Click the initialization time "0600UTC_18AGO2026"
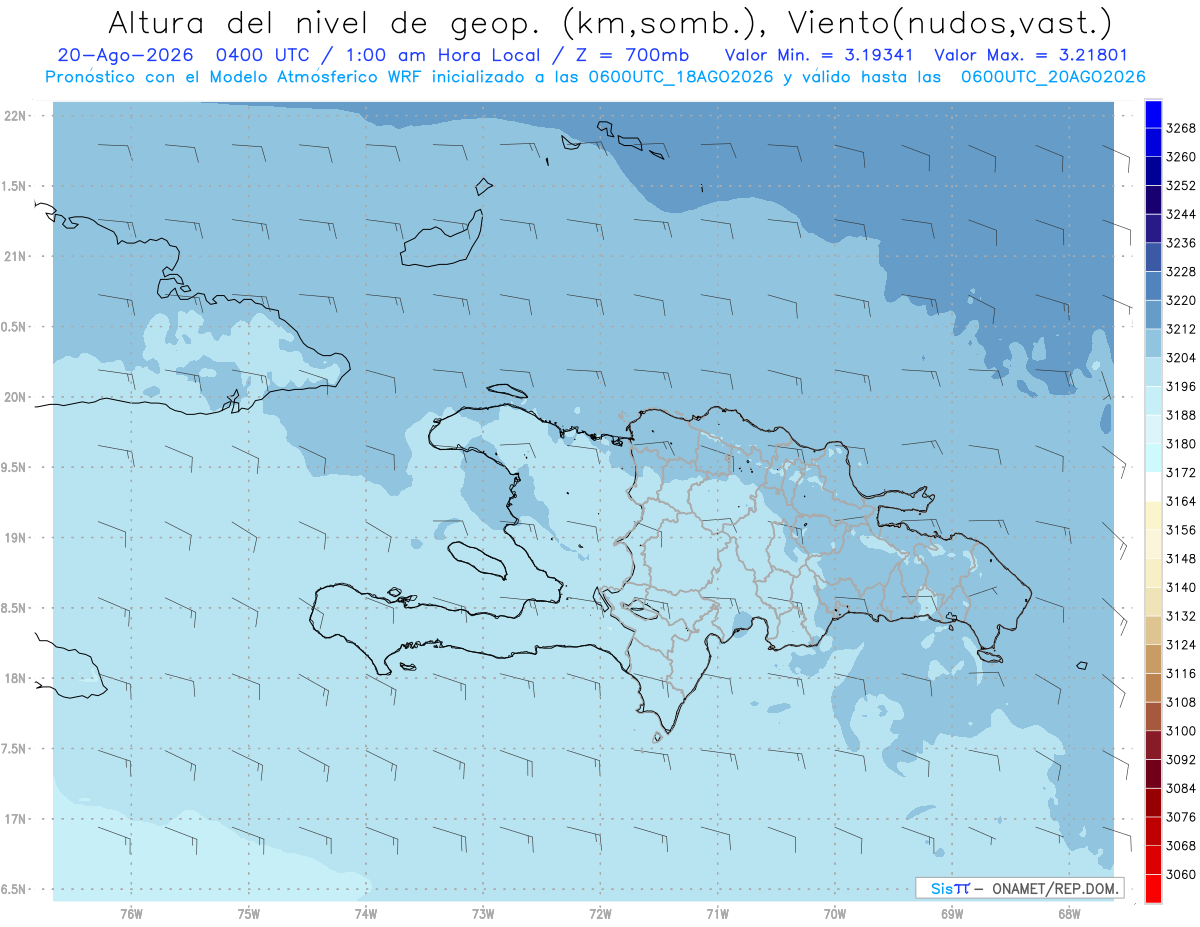The image size is (1200, 927). (681, 76)
